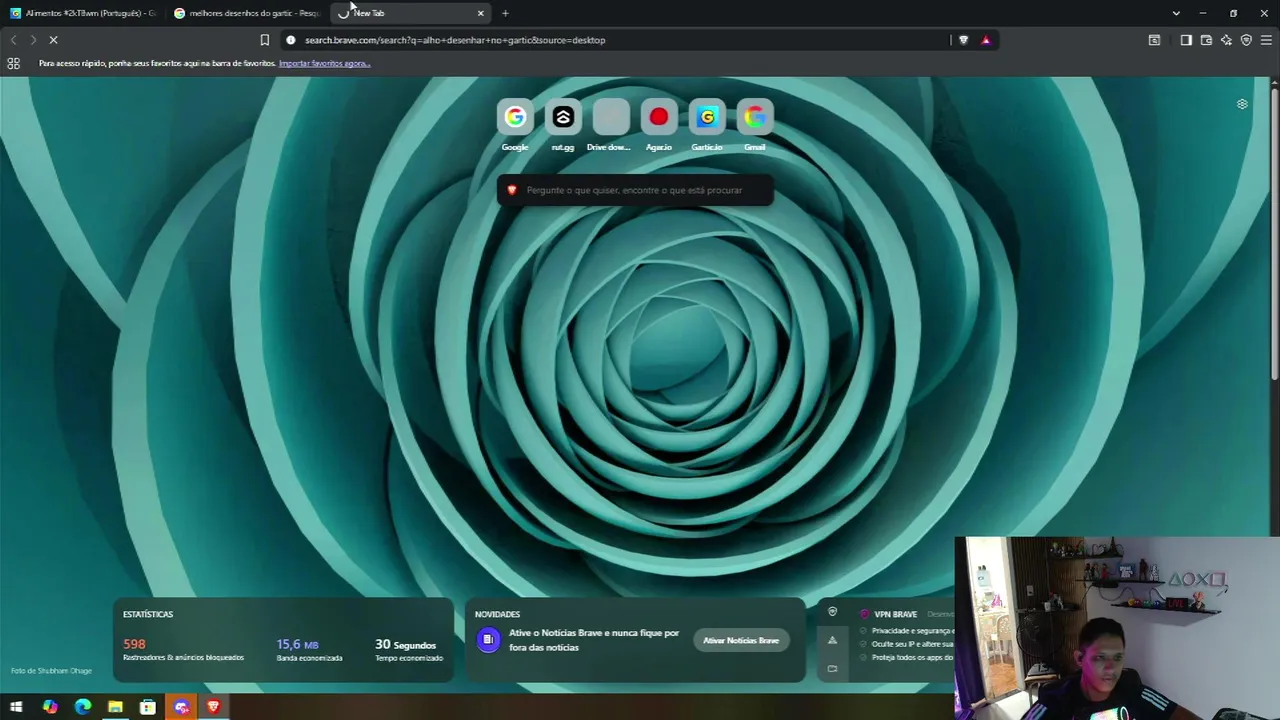Click Foto de Shubham Dhage credit
This screenshot has width=1280, height=720.
[x=51, y=671]
